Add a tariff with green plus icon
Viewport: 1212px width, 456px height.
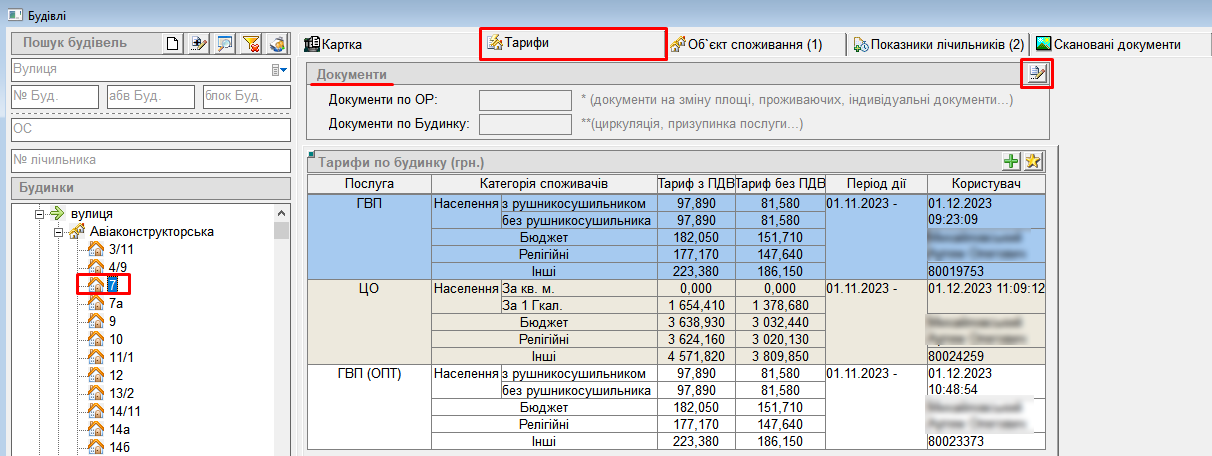pos(1012,162)
